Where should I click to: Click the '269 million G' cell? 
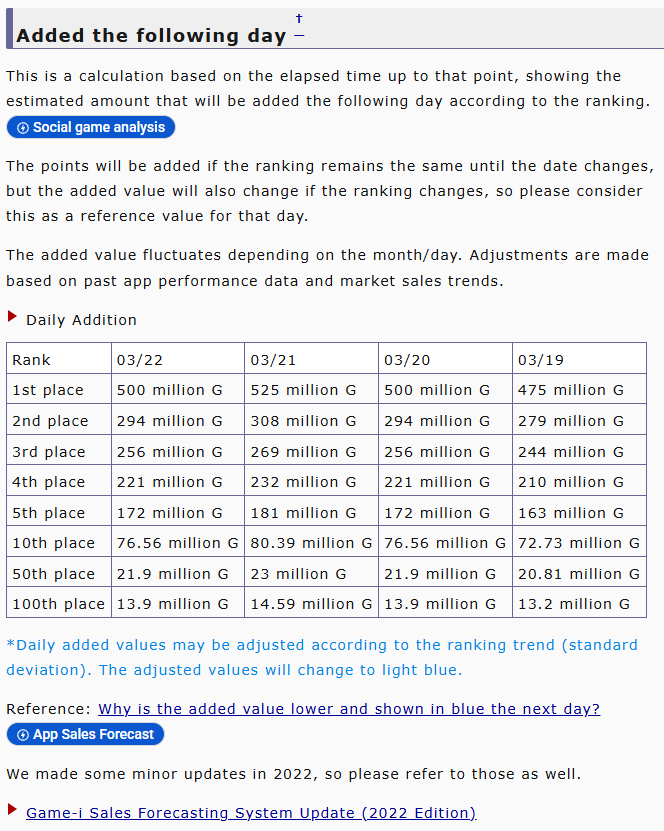pyautogui.click(x=312, y=450)
